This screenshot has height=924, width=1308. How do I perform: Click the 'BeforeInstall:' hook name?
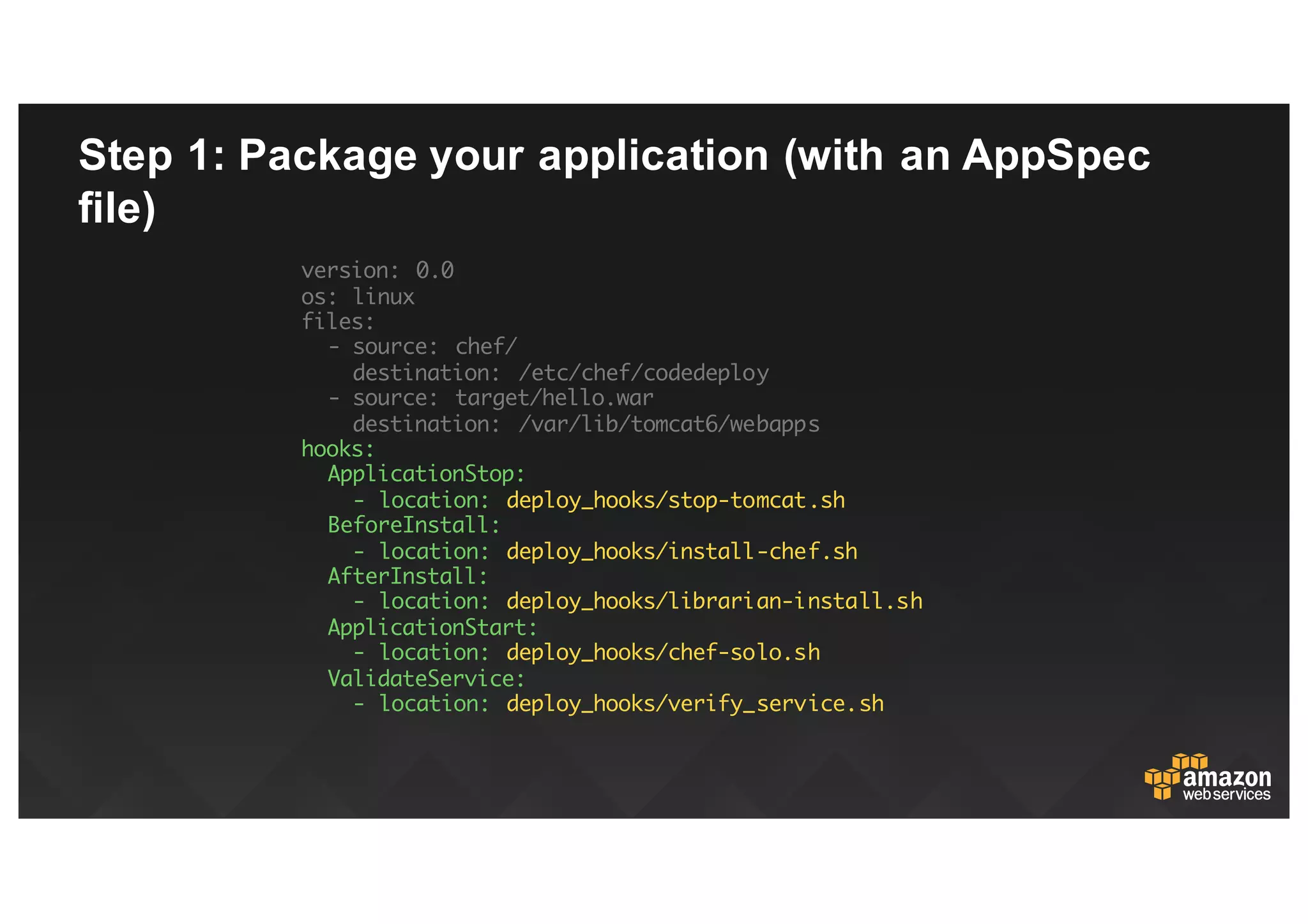[414, 525]
